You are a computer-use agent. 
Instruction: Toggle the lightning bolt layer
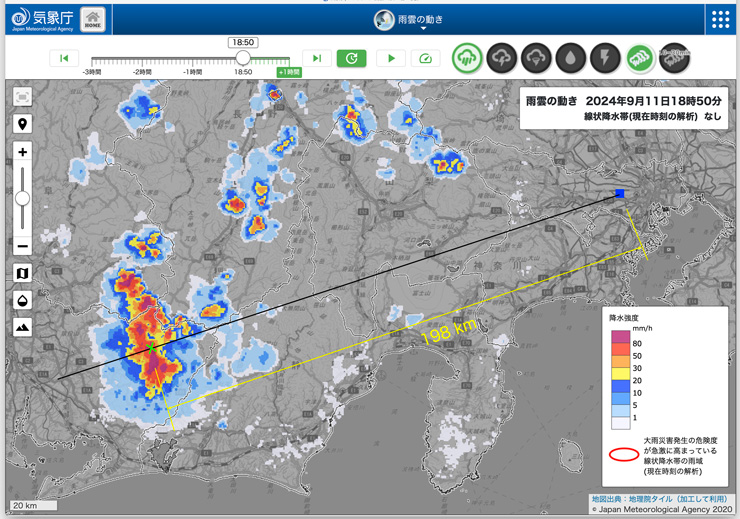[x=605, y=58]
